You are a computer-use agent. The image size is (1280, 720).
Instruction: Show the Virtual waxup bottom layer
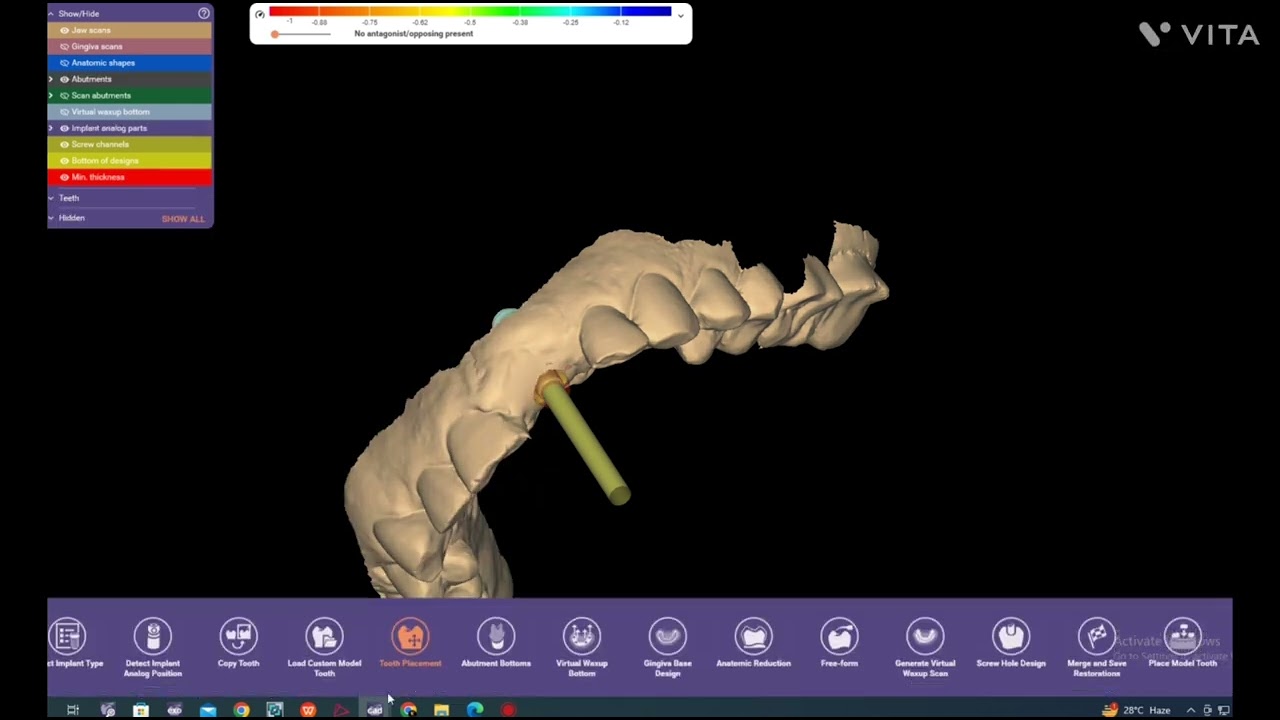point(65,112)
